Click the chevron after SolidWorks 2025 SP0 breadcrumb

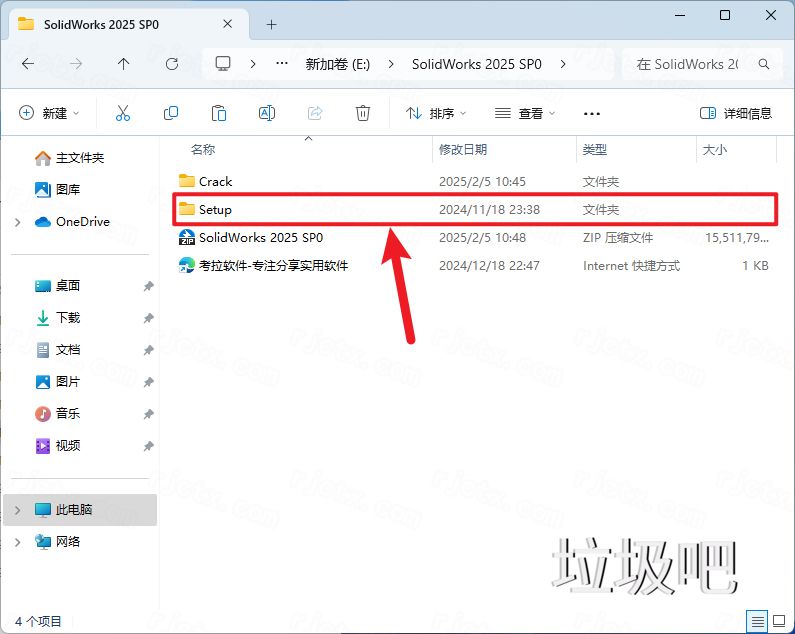[x=563, y=64]
